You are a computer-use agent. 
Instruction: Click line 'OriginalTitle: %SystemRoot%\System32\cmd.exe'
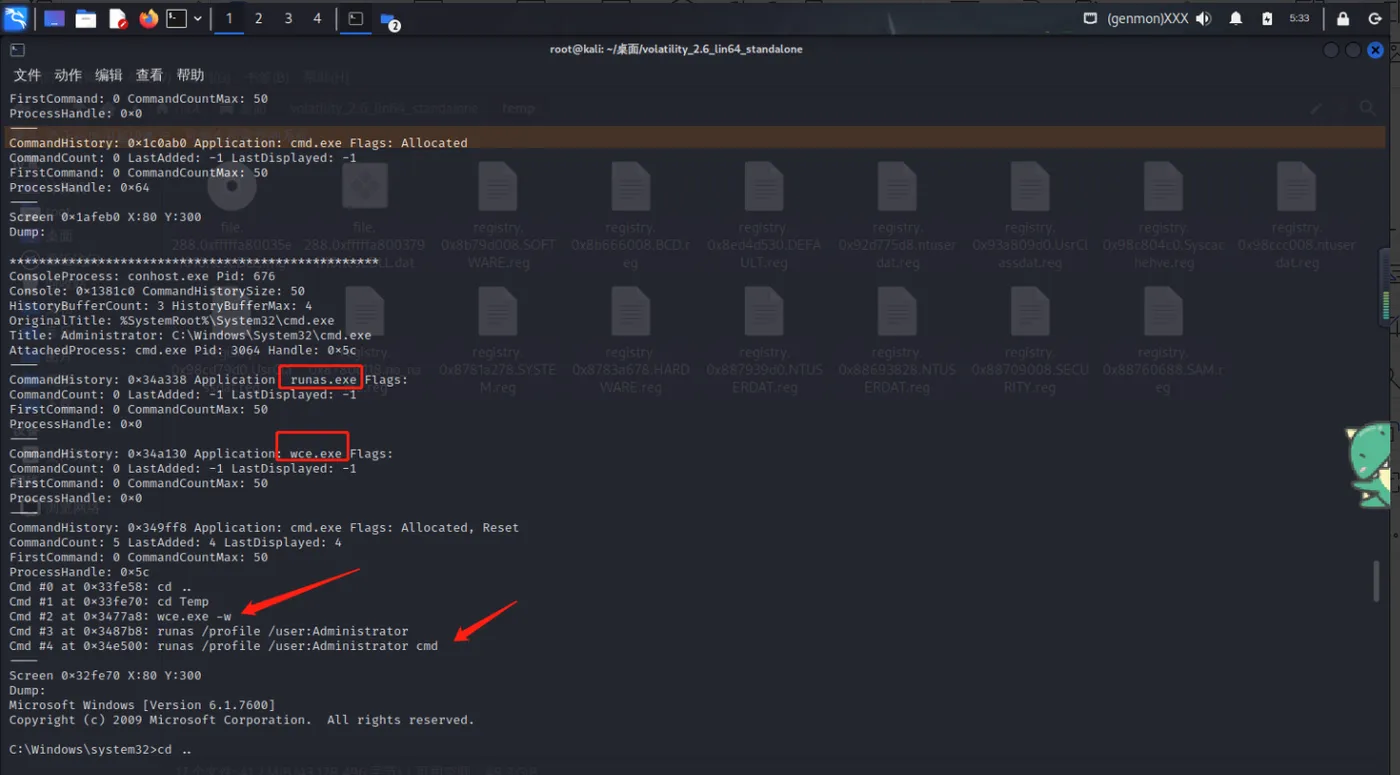(172, 321)
